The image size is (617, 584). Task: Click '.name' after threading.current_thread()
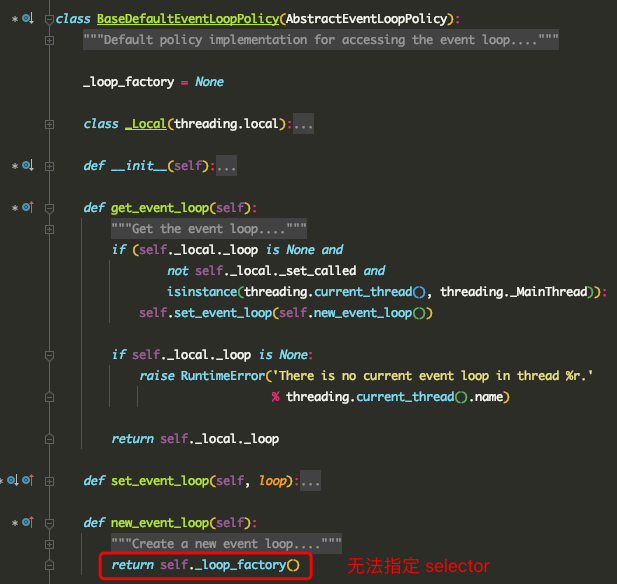pyautogui.click(x=485, y=396)
